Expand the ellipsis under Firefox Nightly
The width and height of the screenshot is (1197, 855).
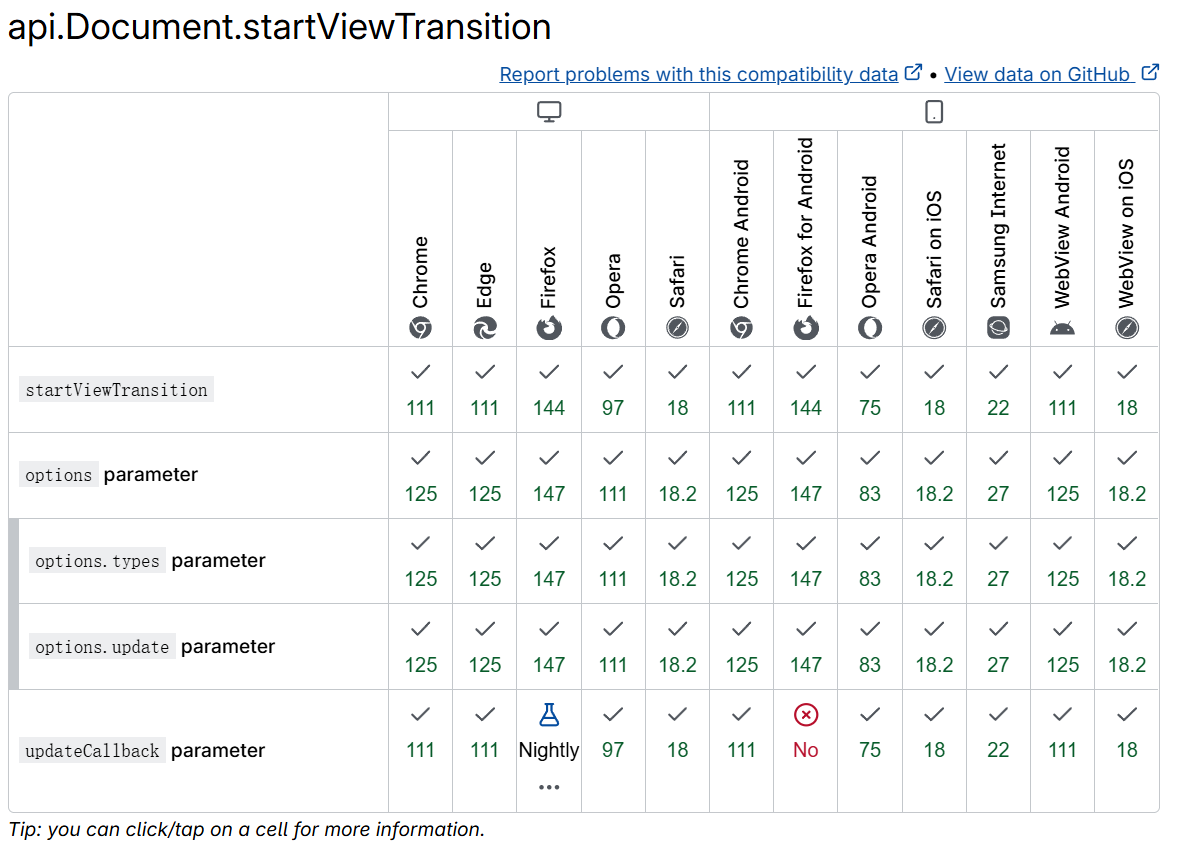(549, 787)
